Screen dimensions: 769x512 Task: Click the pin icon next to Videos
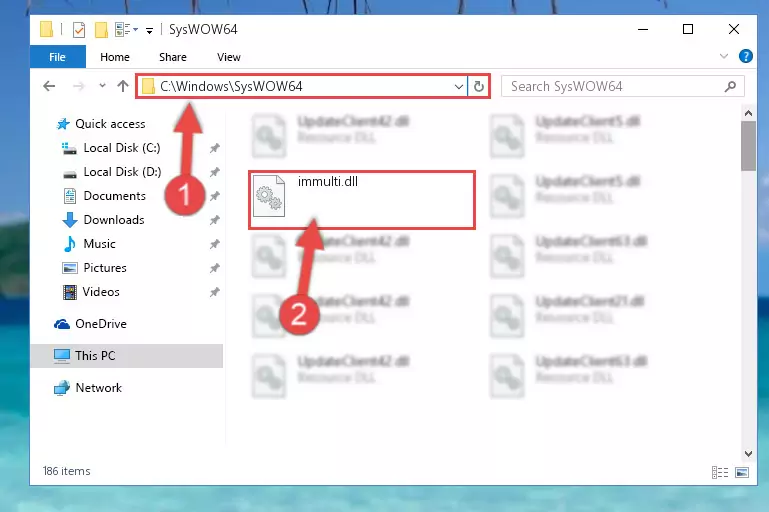(x=214, y=292)
